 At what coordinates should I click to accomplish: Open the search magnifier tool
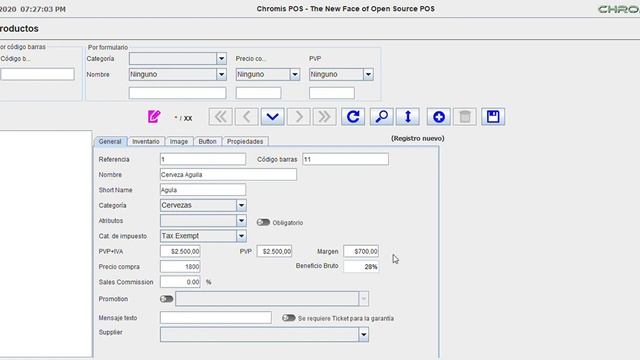pos(382,117)
